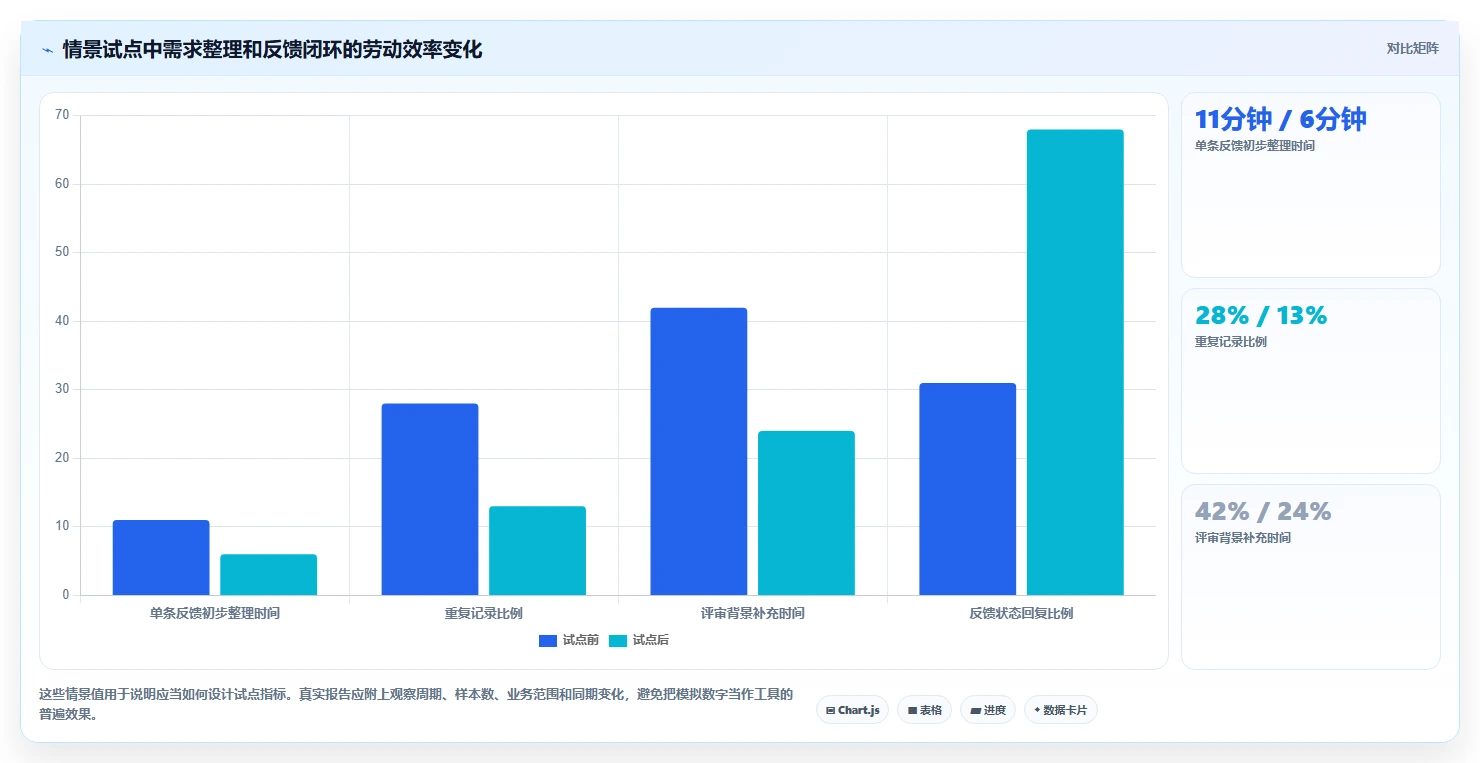The image size is (1480, 763).
Task: Click the 评审背景补充时间 x-axis label
Action: (x=753, y=613)
